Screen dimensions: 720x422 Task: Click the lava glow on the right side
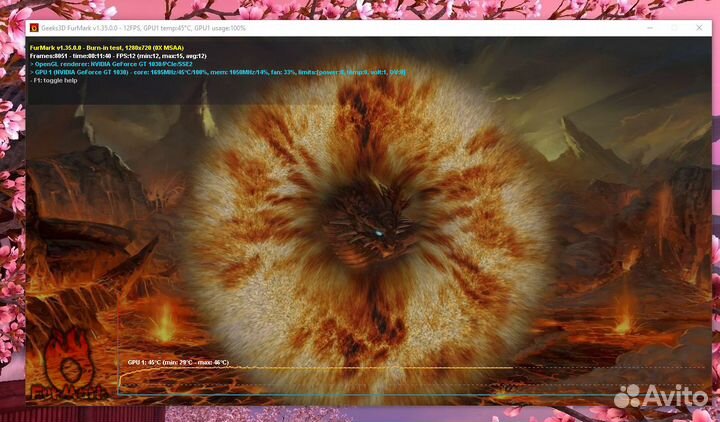pos(625,322)
